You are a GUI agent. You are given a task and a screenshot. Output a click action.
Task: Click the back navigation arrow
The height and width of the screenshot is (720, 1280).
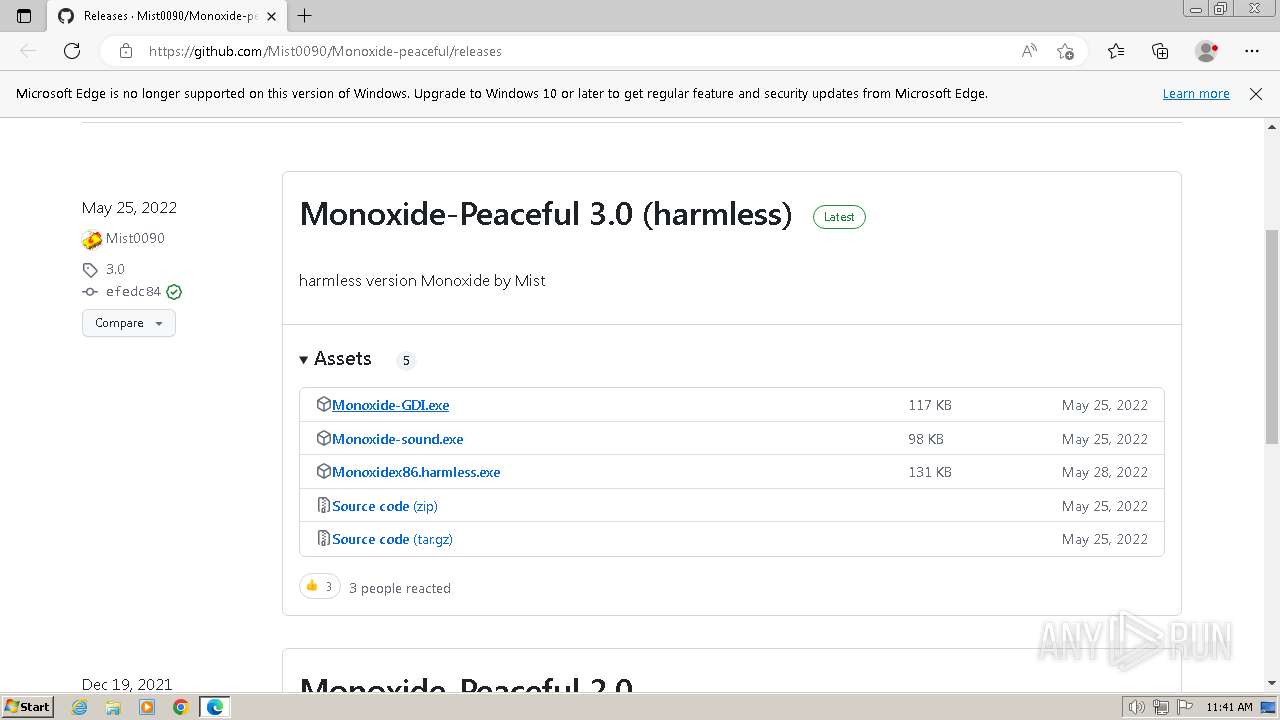(28, 51)
